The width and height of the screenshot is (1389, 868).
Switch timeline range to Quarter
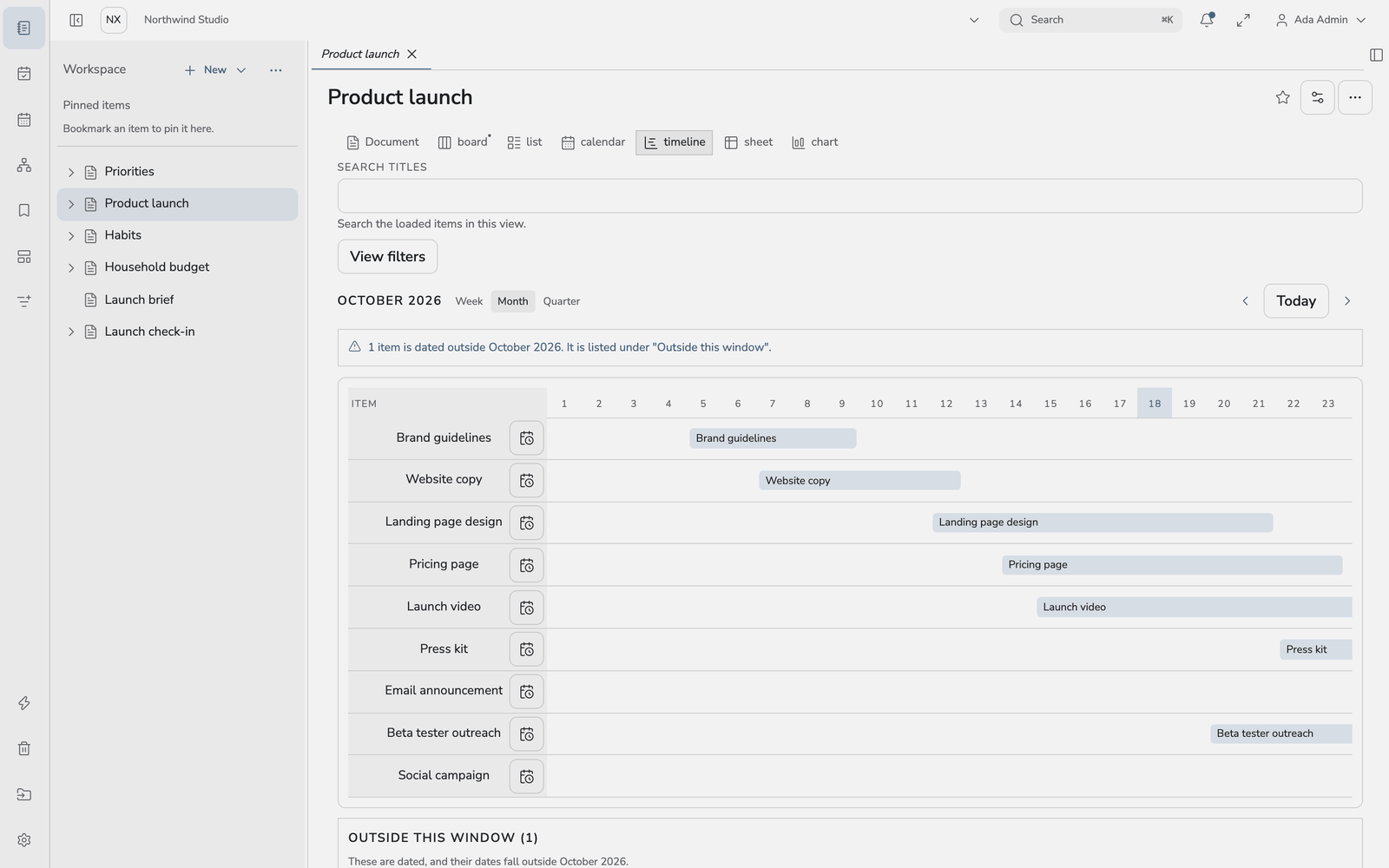562,301
